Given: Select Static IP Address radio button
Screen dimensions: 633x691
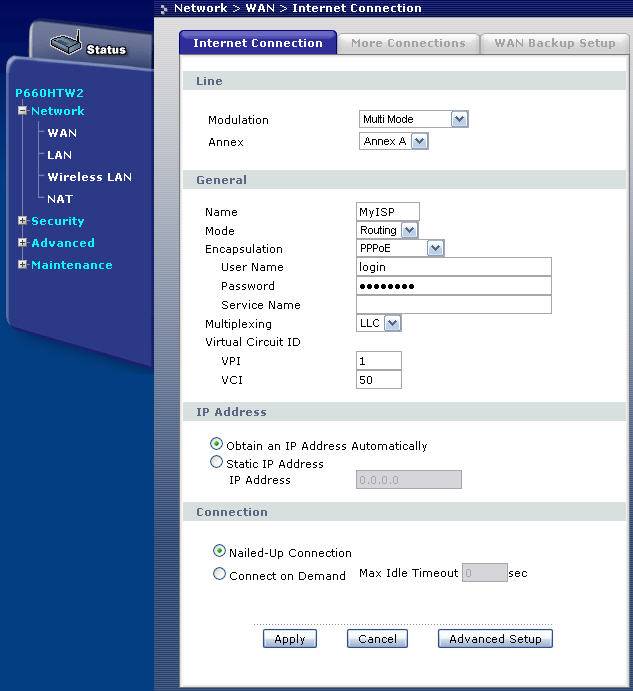Looking at the screenshot, I should tap(217, 463).
